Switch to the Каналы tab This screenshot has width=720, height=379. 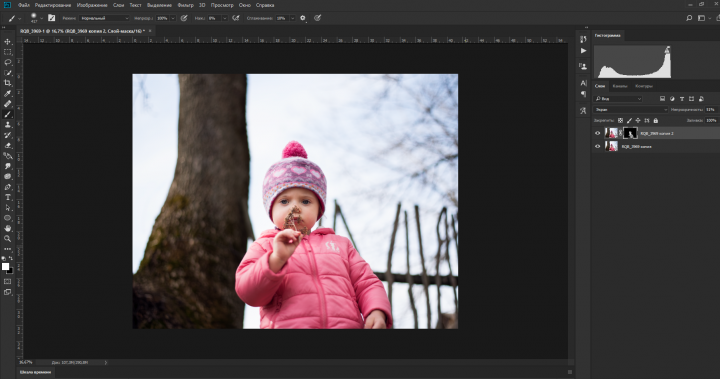click(x=619, y=86)
